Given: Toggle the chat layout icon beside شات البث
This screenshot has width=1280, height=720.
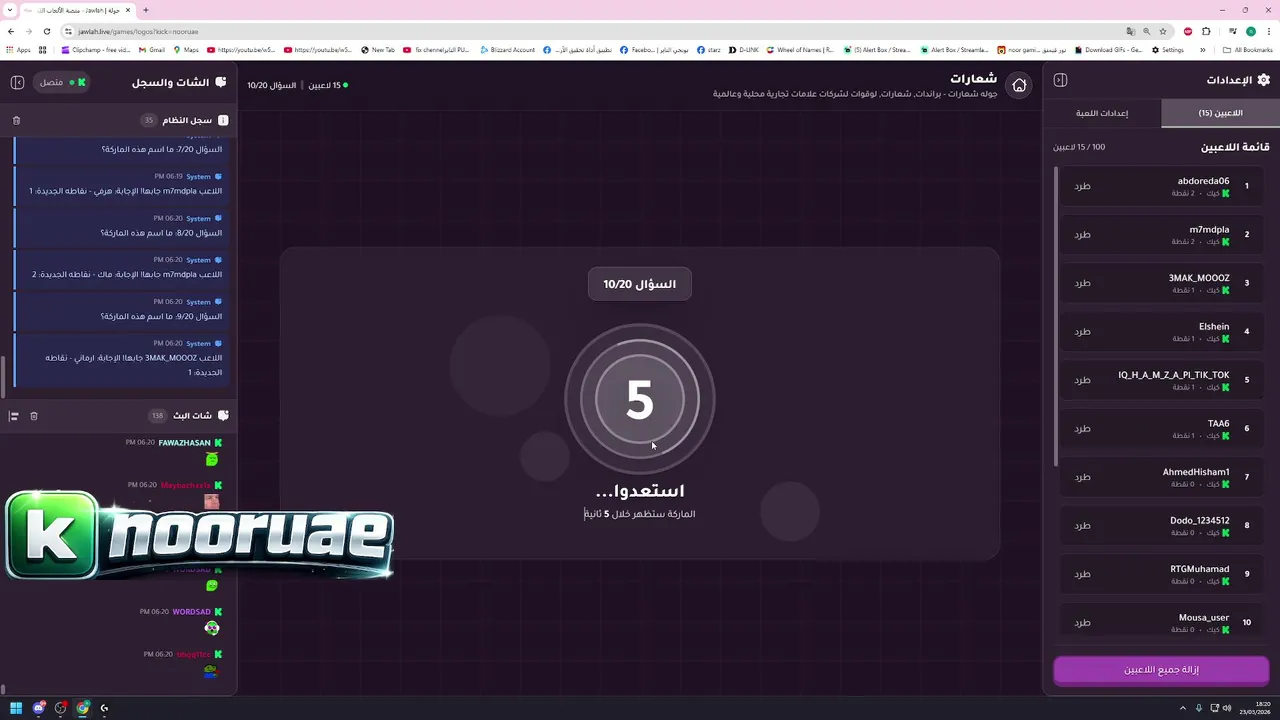Looking at the screenshot, I should click(14, 416).
